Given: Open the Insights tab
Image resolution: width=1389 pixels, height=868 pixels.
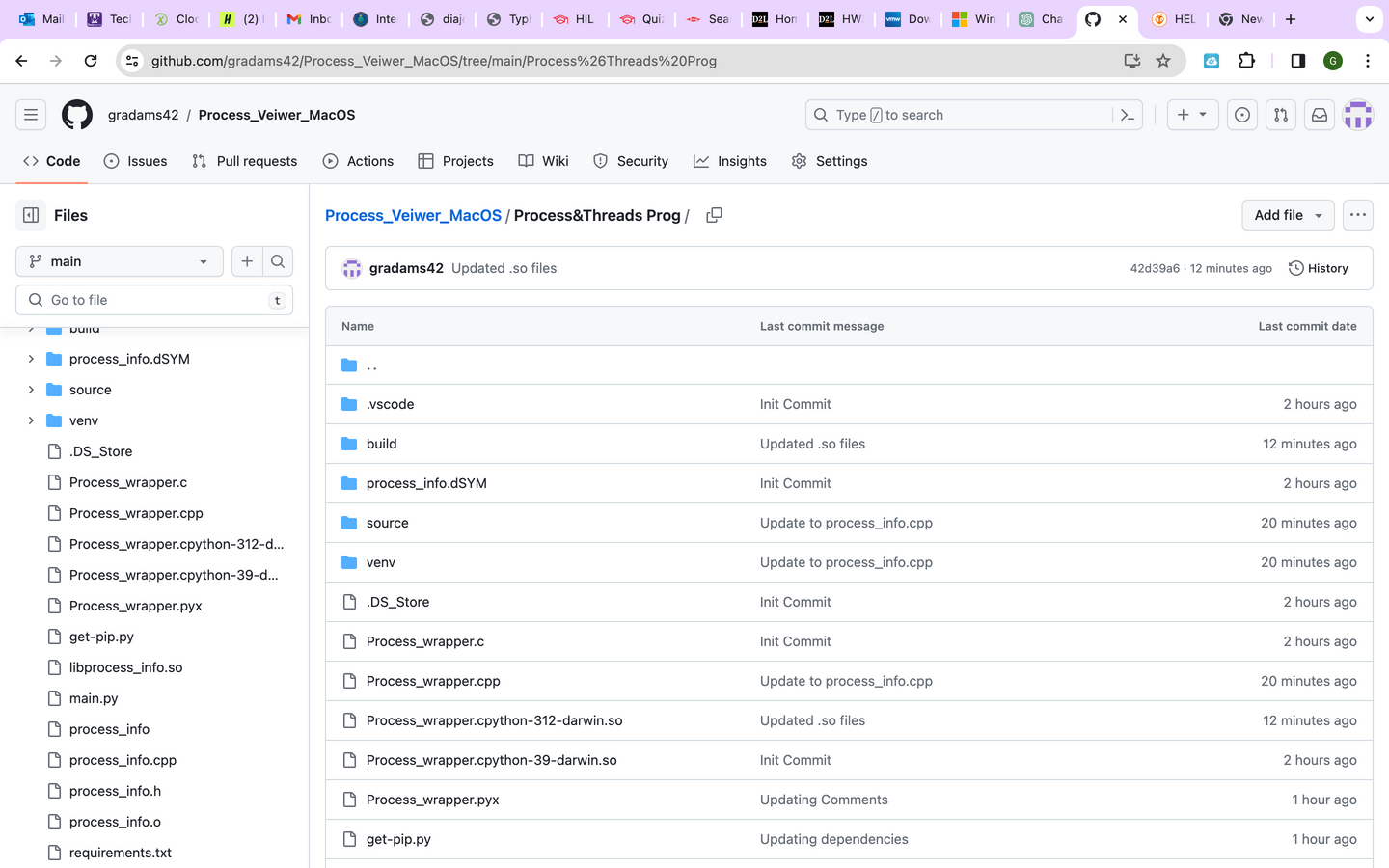Looking at the screenshot, I should click(729, 161).
